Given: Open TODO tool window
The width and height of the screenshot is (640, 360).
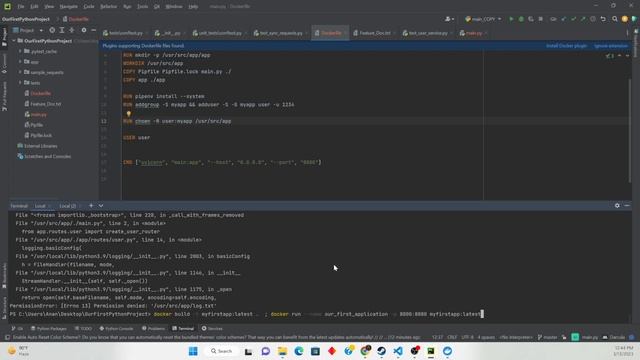Looking at the screenshot, I should tap(83, 329).
